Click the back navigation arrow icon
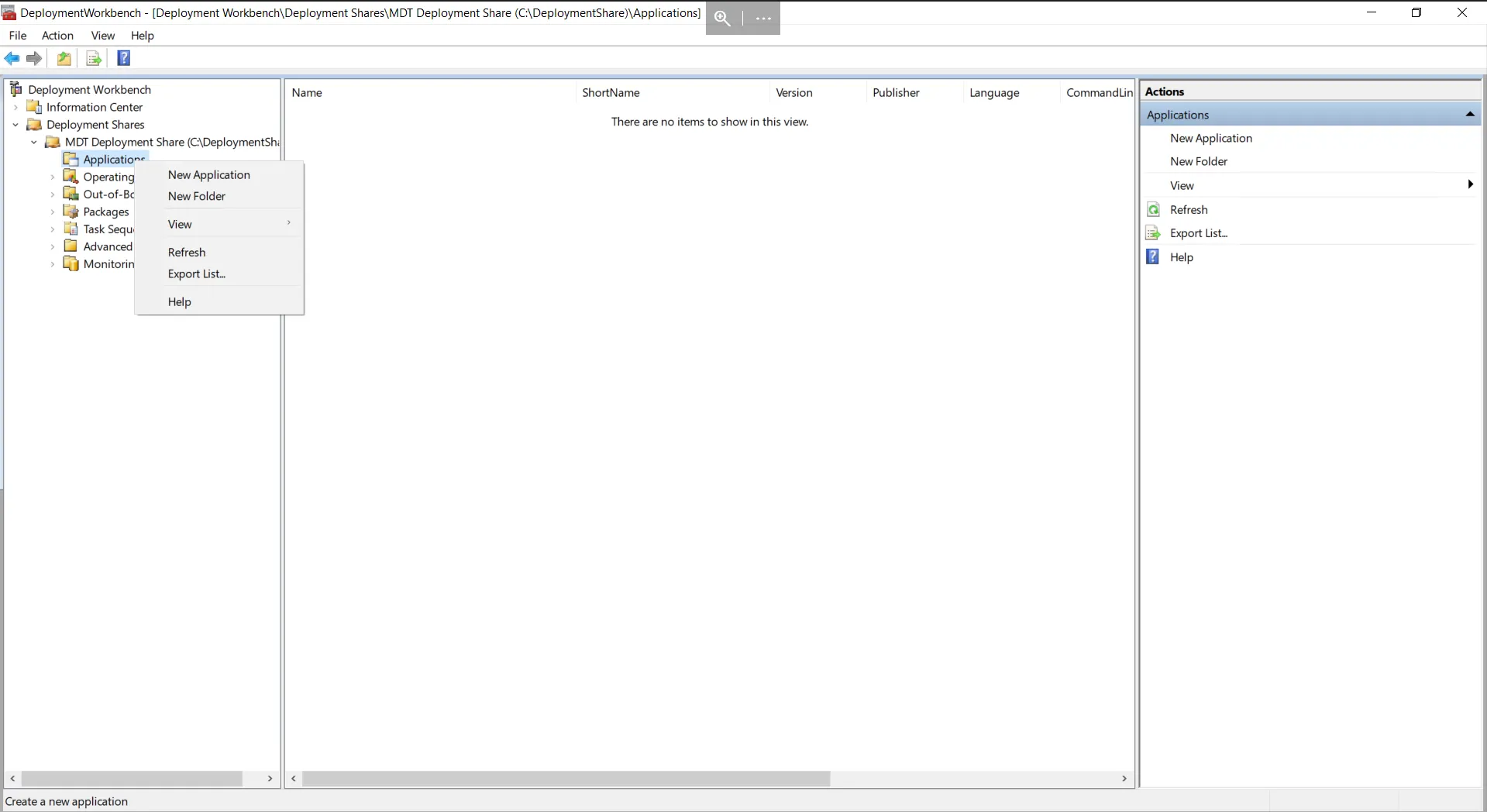The image size is (1487, 812). click(x=12, y=58)
